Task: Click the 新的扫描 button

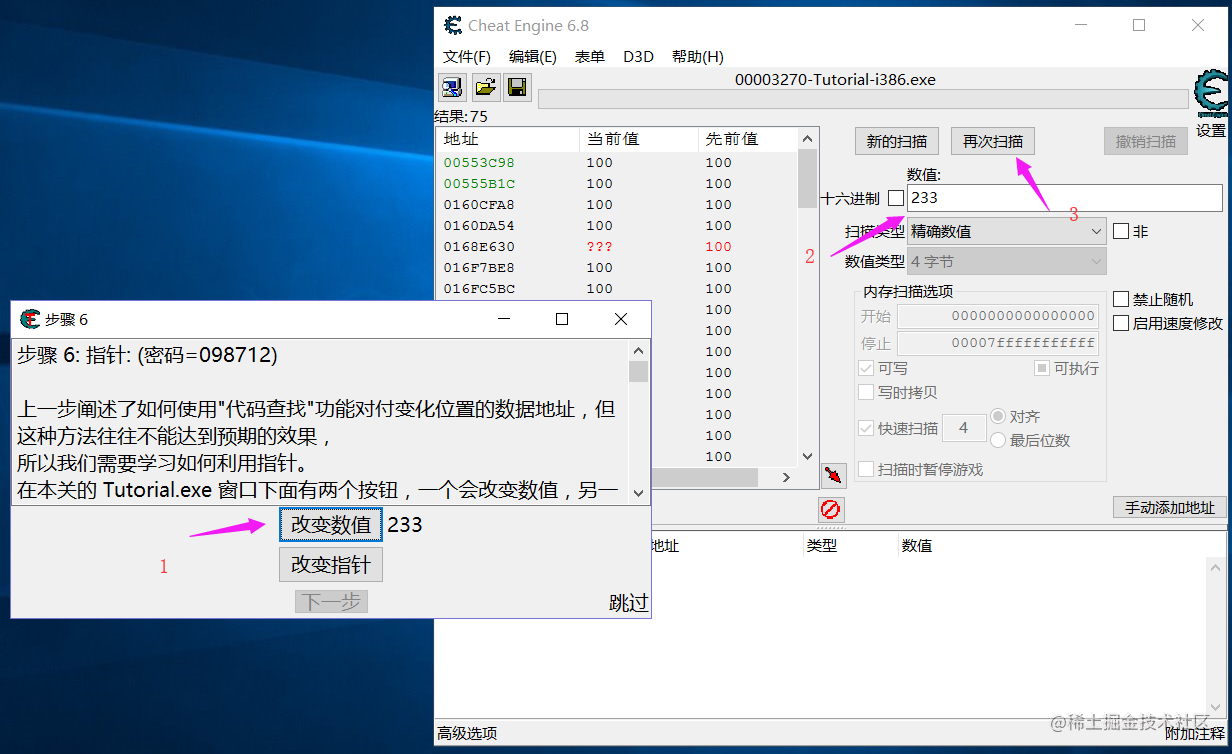Action: click(x=897, y=142)
